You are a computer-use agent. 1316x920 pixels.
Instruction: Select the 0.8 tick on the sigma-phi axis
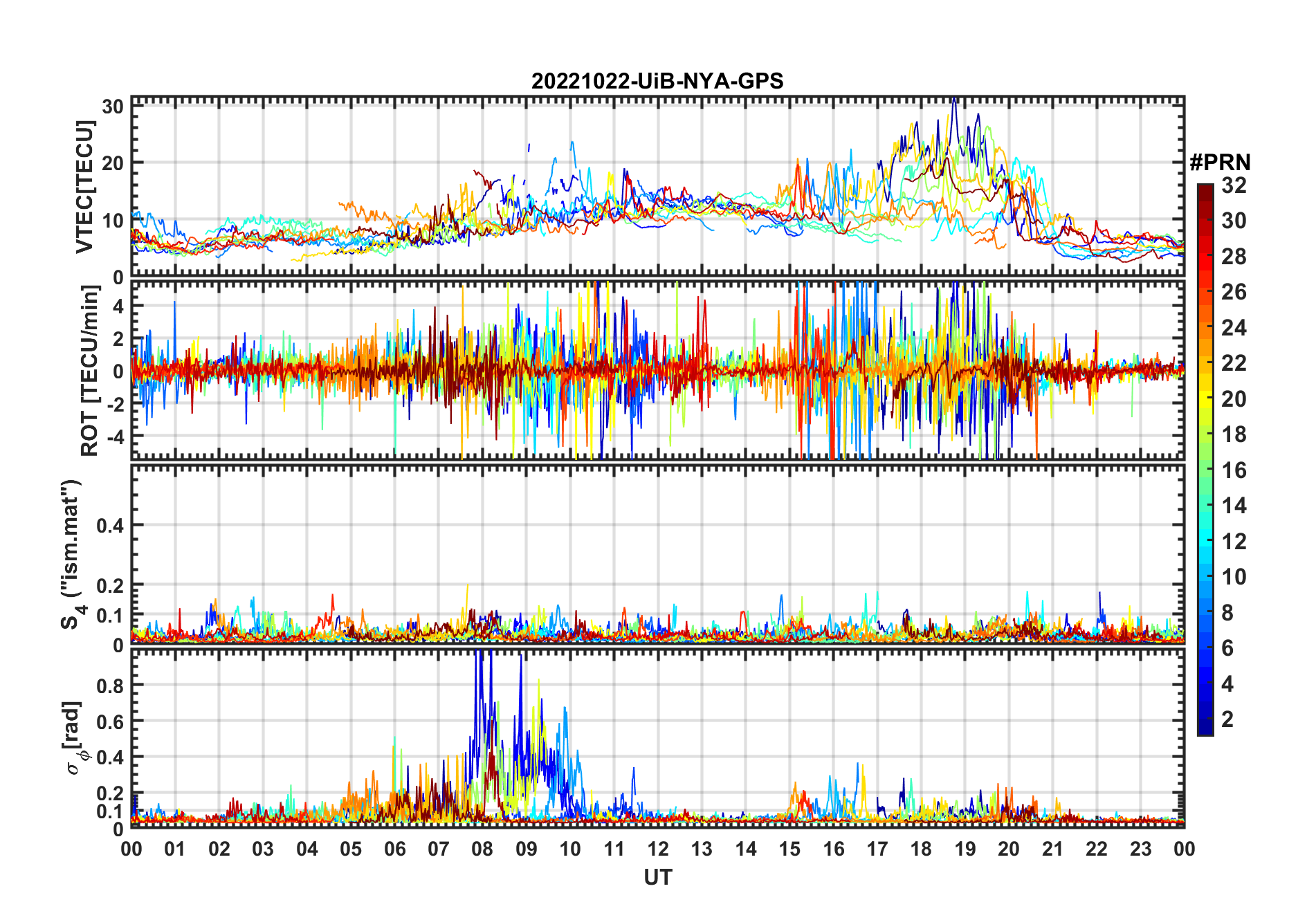tap(111, 686)
